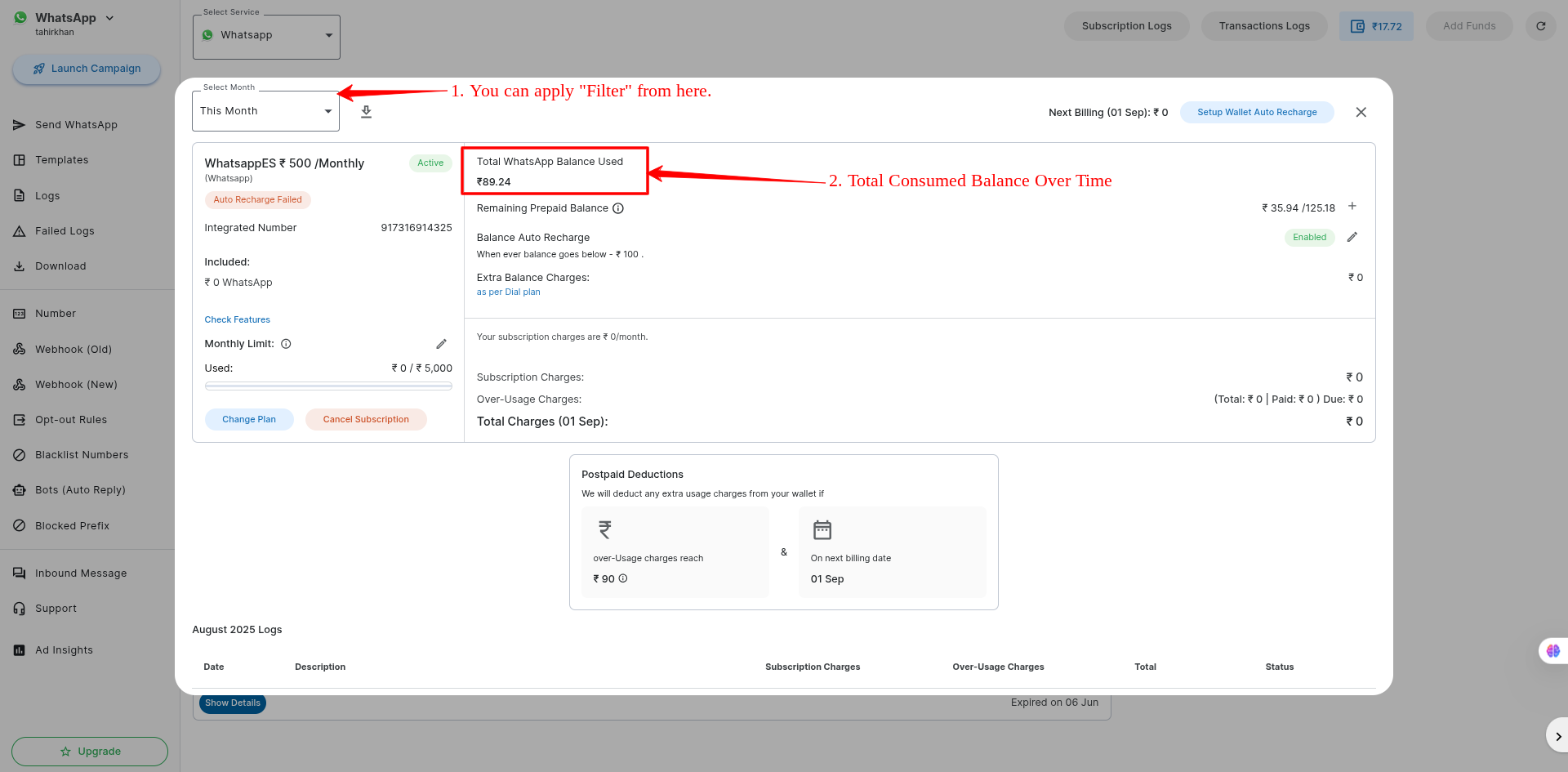Viewport: 1568px width, 772px height.
Task: Close the subscription details dialog
Action: tap(1361, 112)
